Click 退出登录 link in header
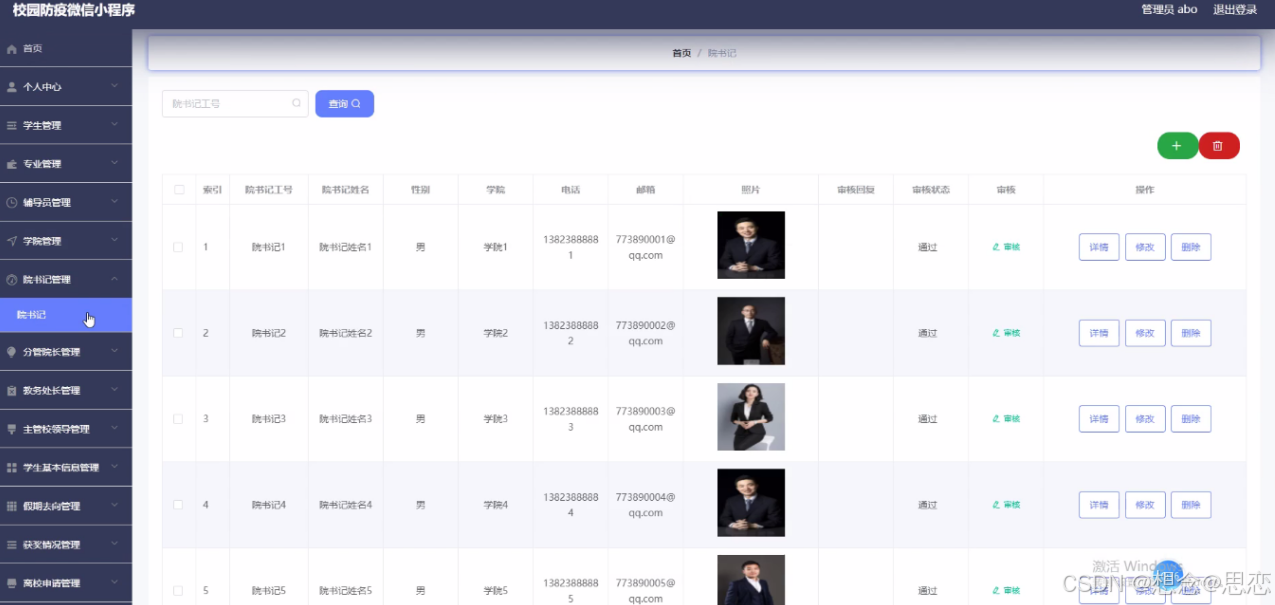 1235,10
